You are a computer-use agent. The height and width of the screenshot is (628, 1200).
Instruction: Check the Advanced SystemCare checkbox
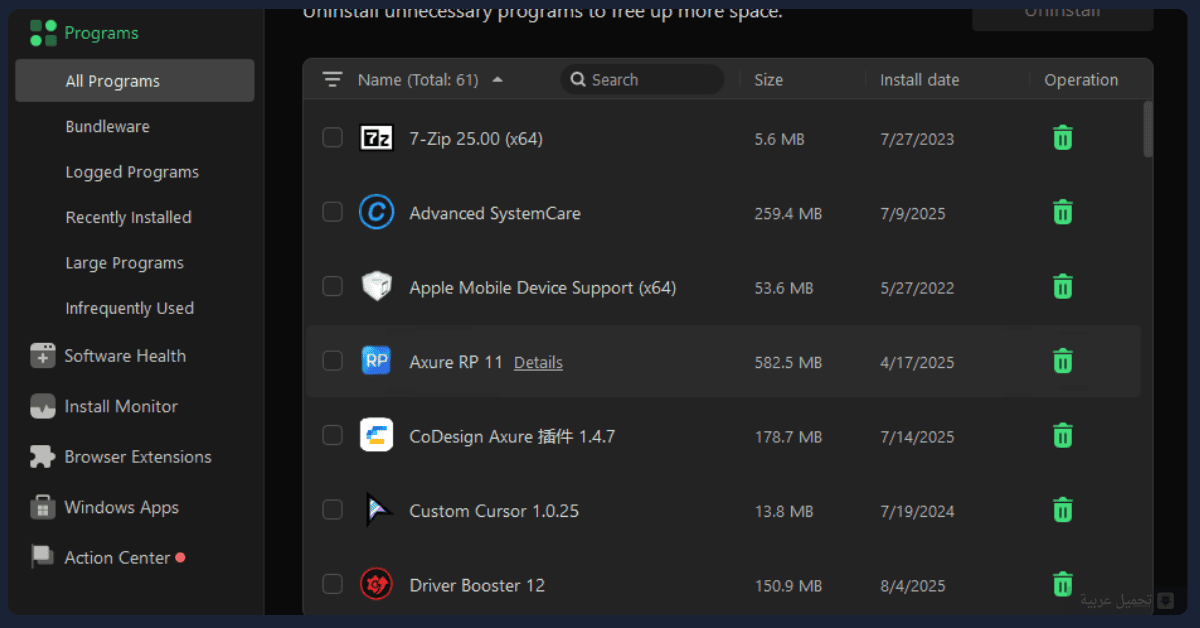(x=332, y=212)
